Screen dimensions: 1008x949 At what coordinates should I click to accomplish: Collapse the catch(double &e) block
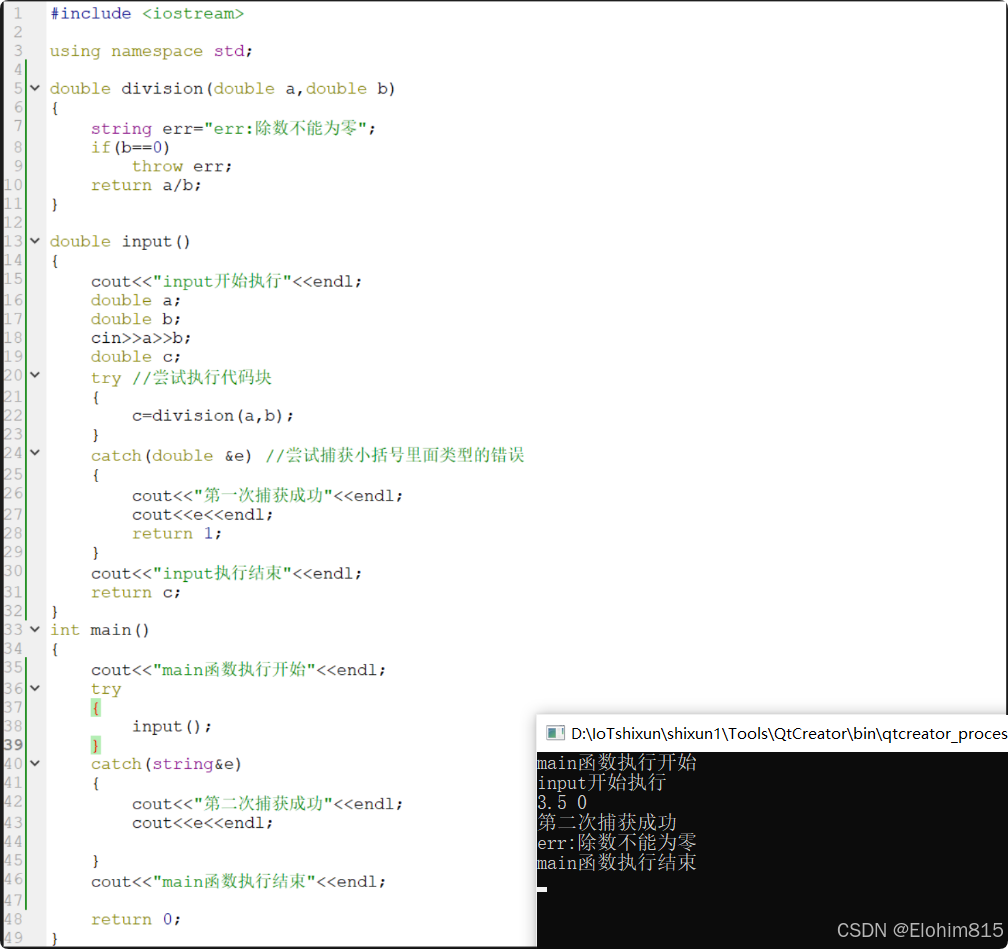pyautogui.click(x=34, y=455)
